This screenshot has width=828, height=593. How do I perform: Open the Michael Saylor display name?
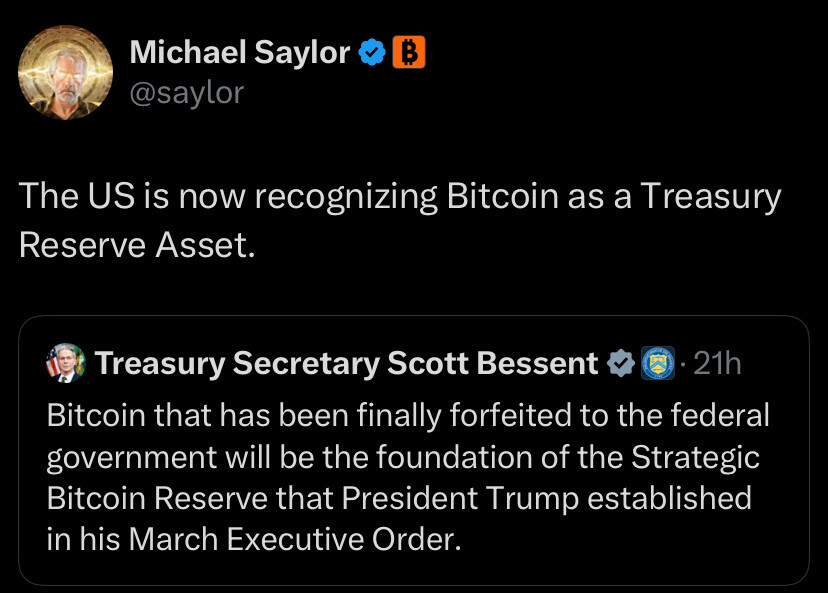point(240,53)
